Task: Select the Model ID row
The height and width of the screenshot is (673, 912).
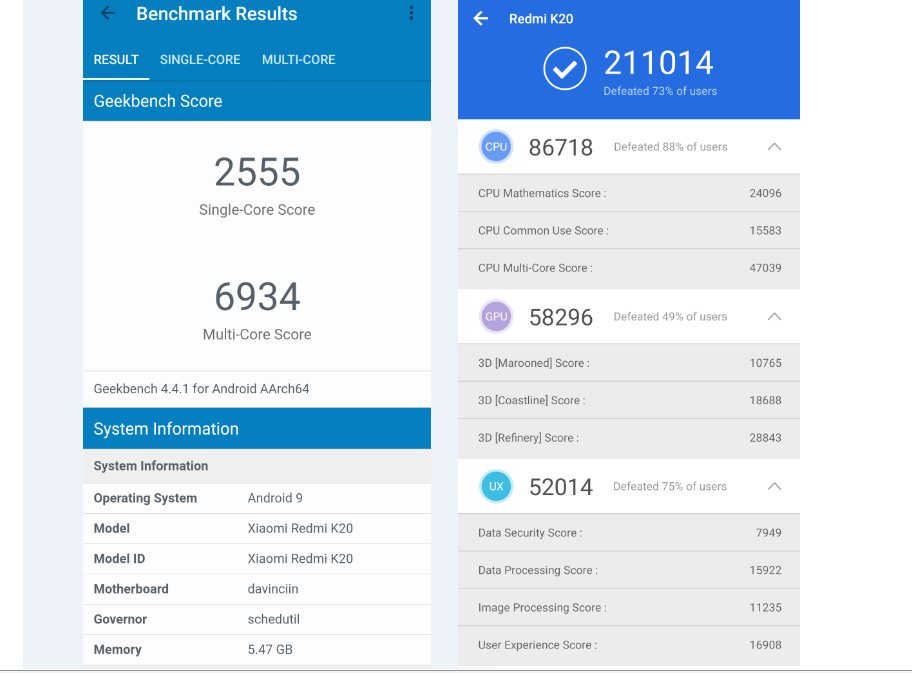Action: click(x=257, y=559)
